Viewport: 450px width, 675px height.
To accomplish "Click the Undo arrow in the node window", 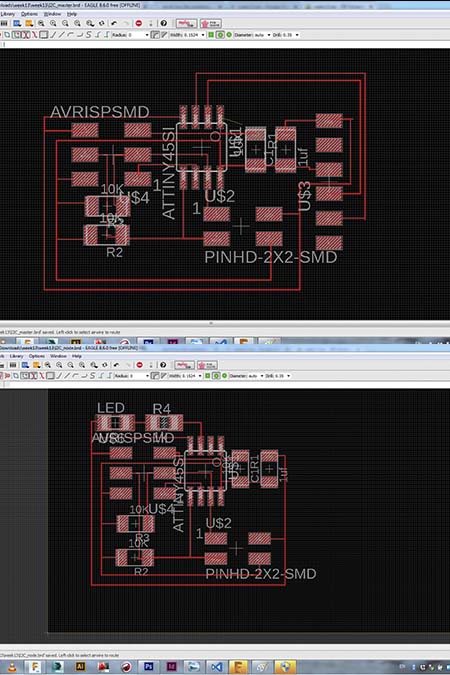I will coord(116,365).
